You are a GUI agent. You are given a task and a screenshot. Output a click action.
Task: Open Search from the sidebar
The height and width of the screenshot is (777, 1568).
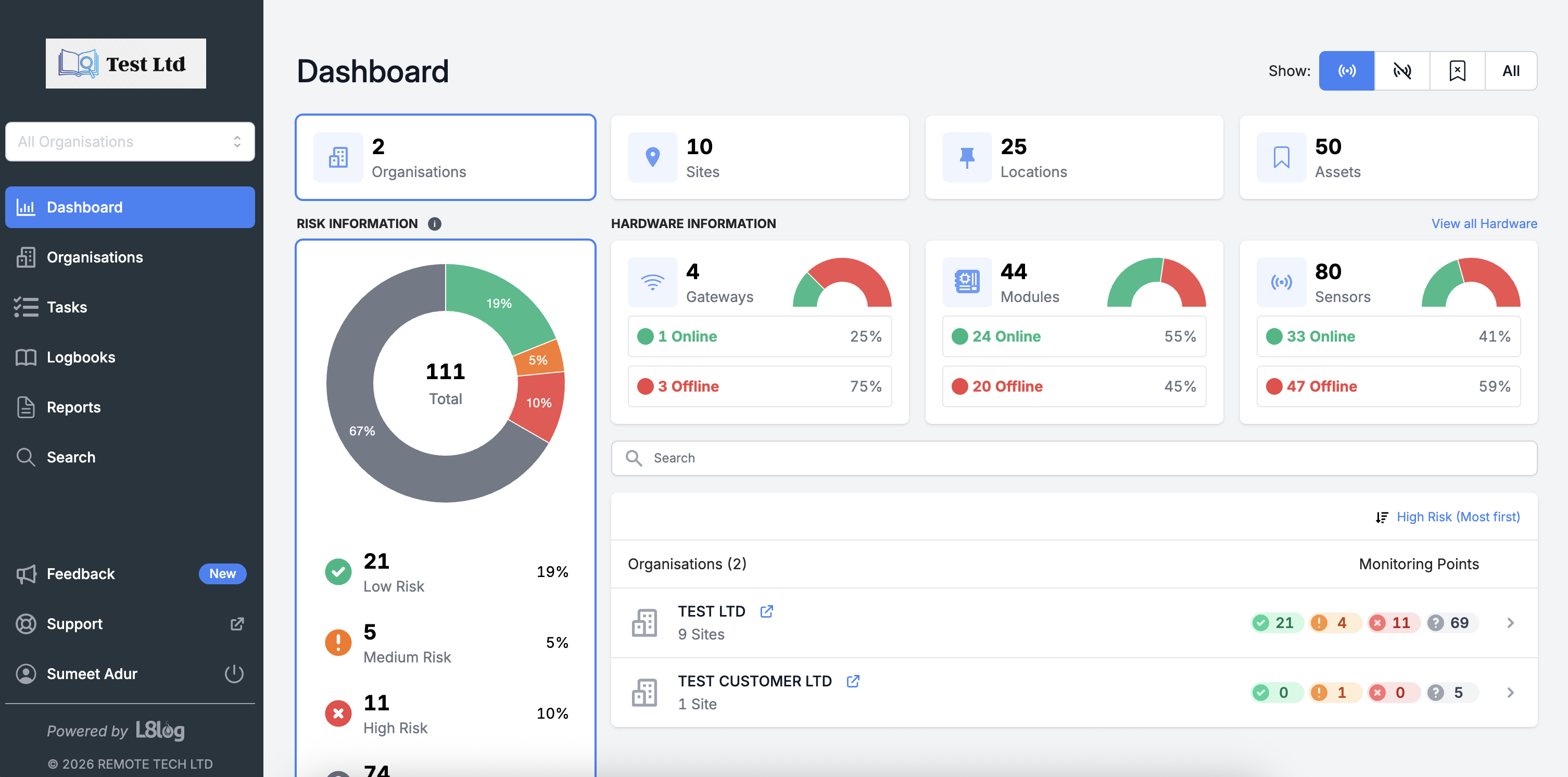71,457
